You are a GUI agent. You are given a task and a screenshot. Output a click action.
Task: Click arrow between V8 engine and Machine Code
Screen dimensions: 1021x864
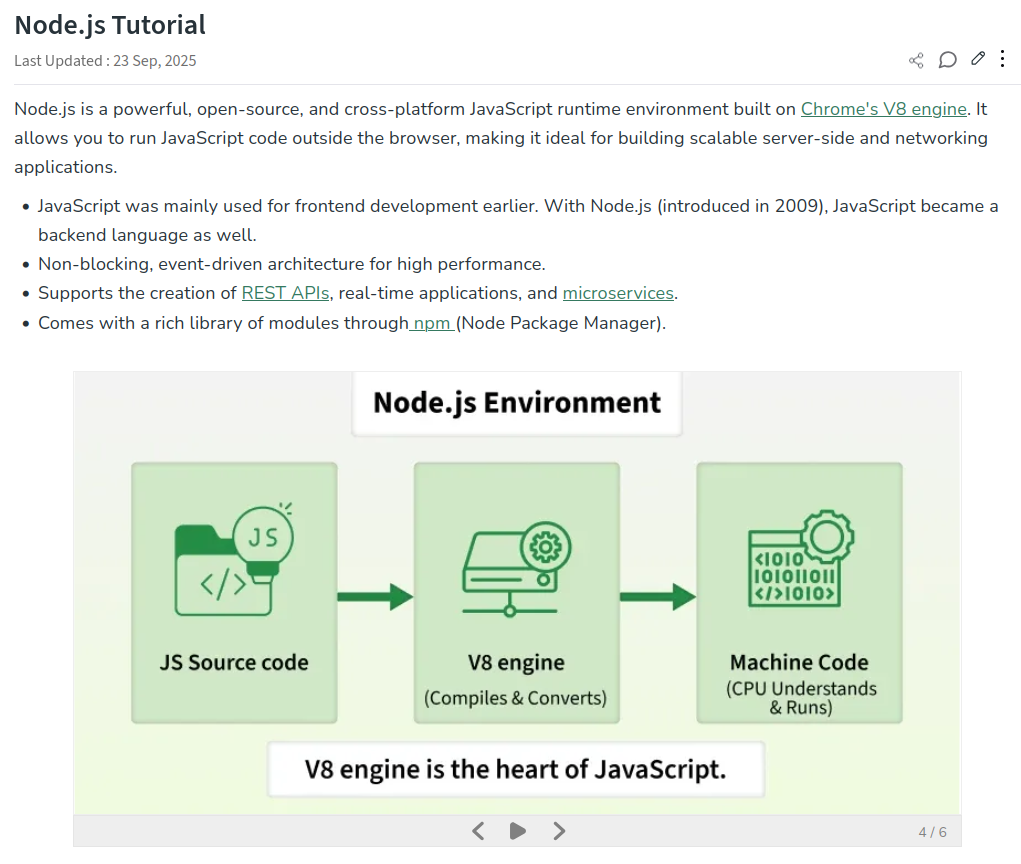point(657,597)
